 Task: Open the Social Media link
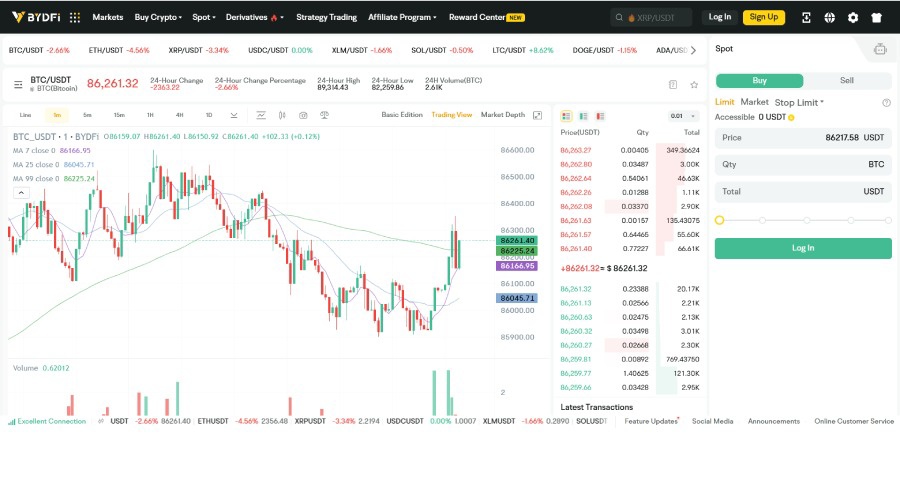coord(712,421)
